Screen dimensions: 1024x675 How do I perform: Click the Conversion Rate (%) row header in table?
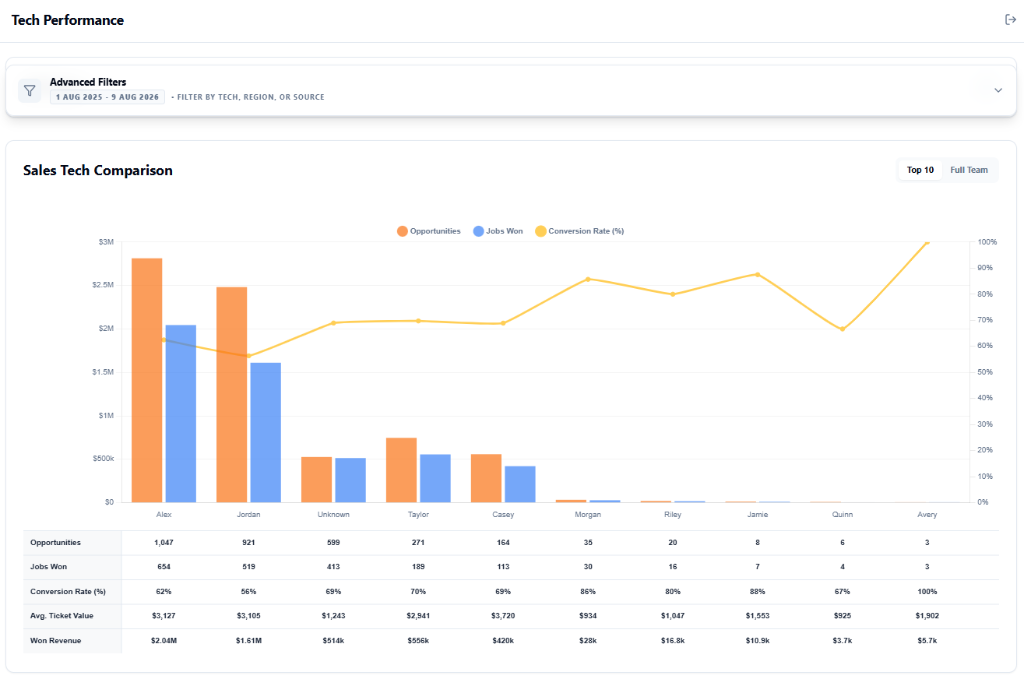point(72,591)
